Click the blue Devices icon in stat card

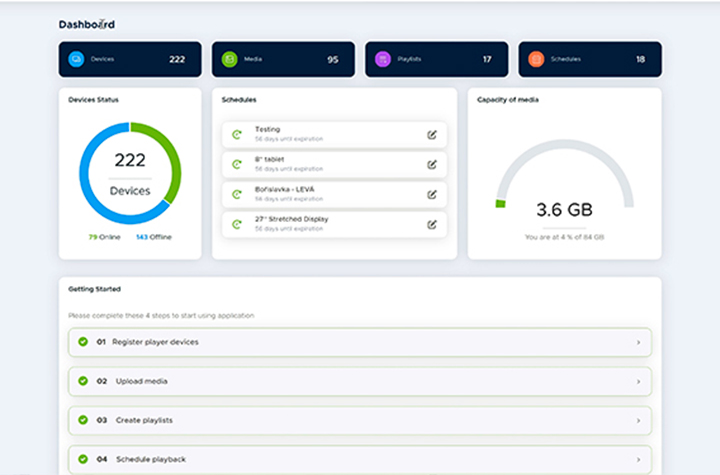[76, 60]
